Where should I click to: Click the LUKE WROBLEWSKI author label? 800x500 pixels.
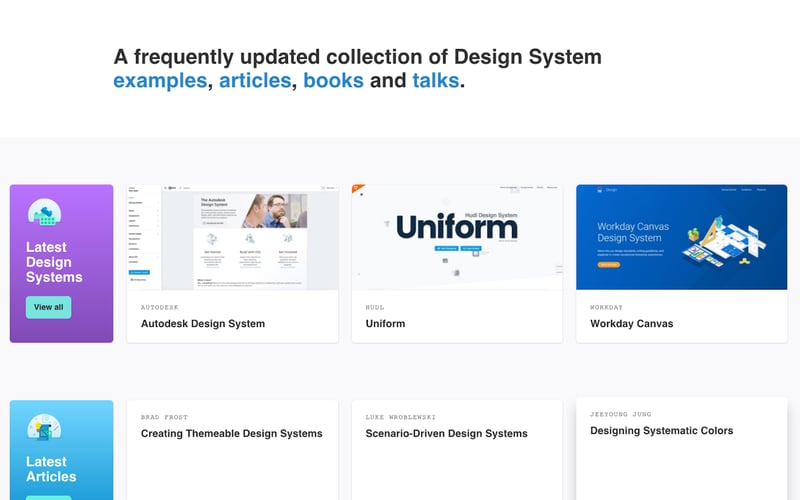pos(401,417)
